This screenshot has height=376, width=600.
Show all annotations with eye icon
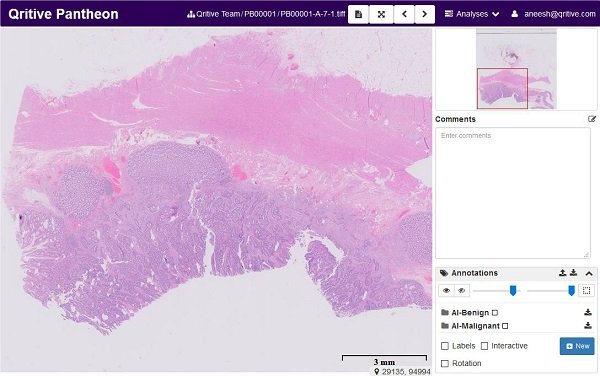click(446, 291)
